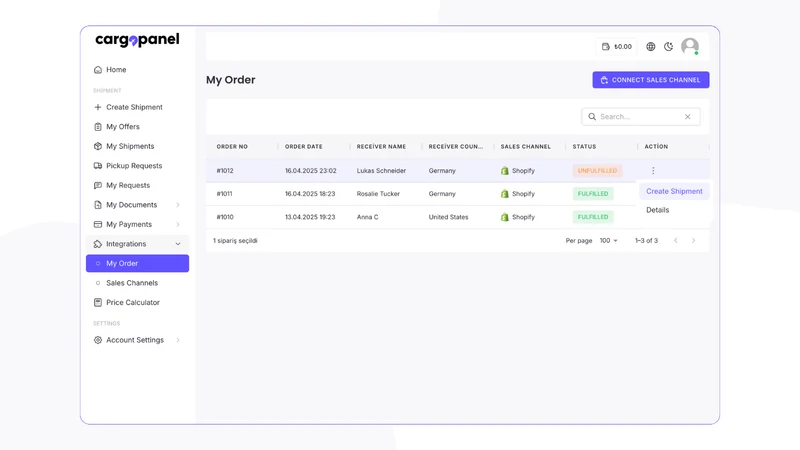Open Price Calculator label in sidebar

pyautogui.click(x=133, y=303)
